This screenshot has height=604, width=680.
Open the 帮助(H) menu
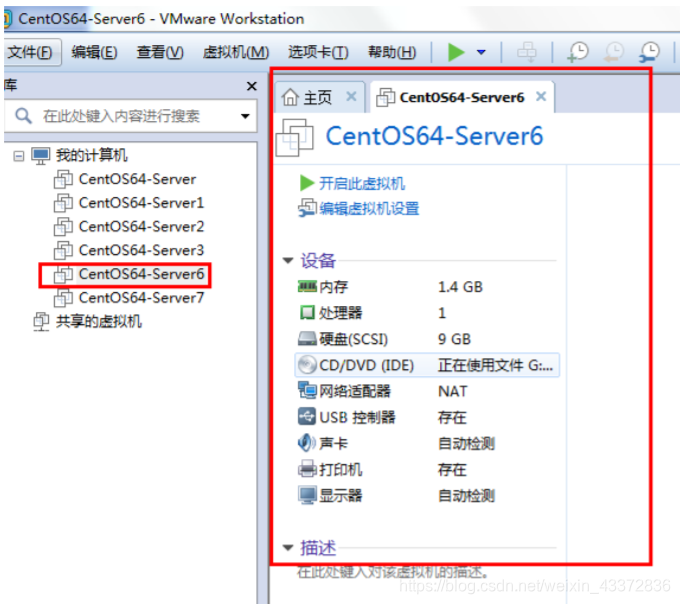[x=392, y=52]
